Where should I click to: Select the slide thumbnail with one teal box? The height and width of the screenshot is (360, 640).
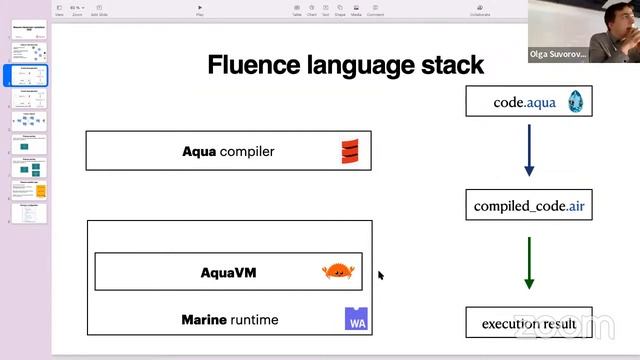(x=29, y=144)
